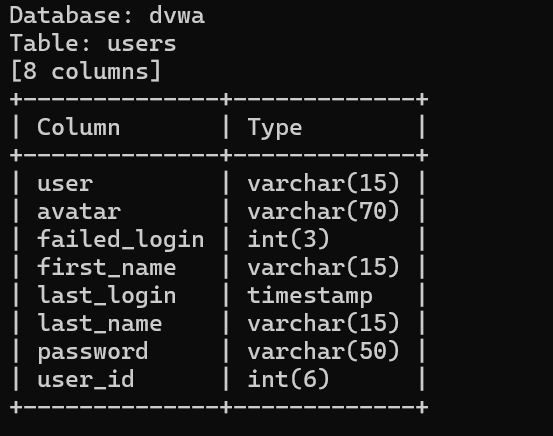Click the 'varchar(50)' type value
The width and height of the screenshot is (553, 436).
323,351
